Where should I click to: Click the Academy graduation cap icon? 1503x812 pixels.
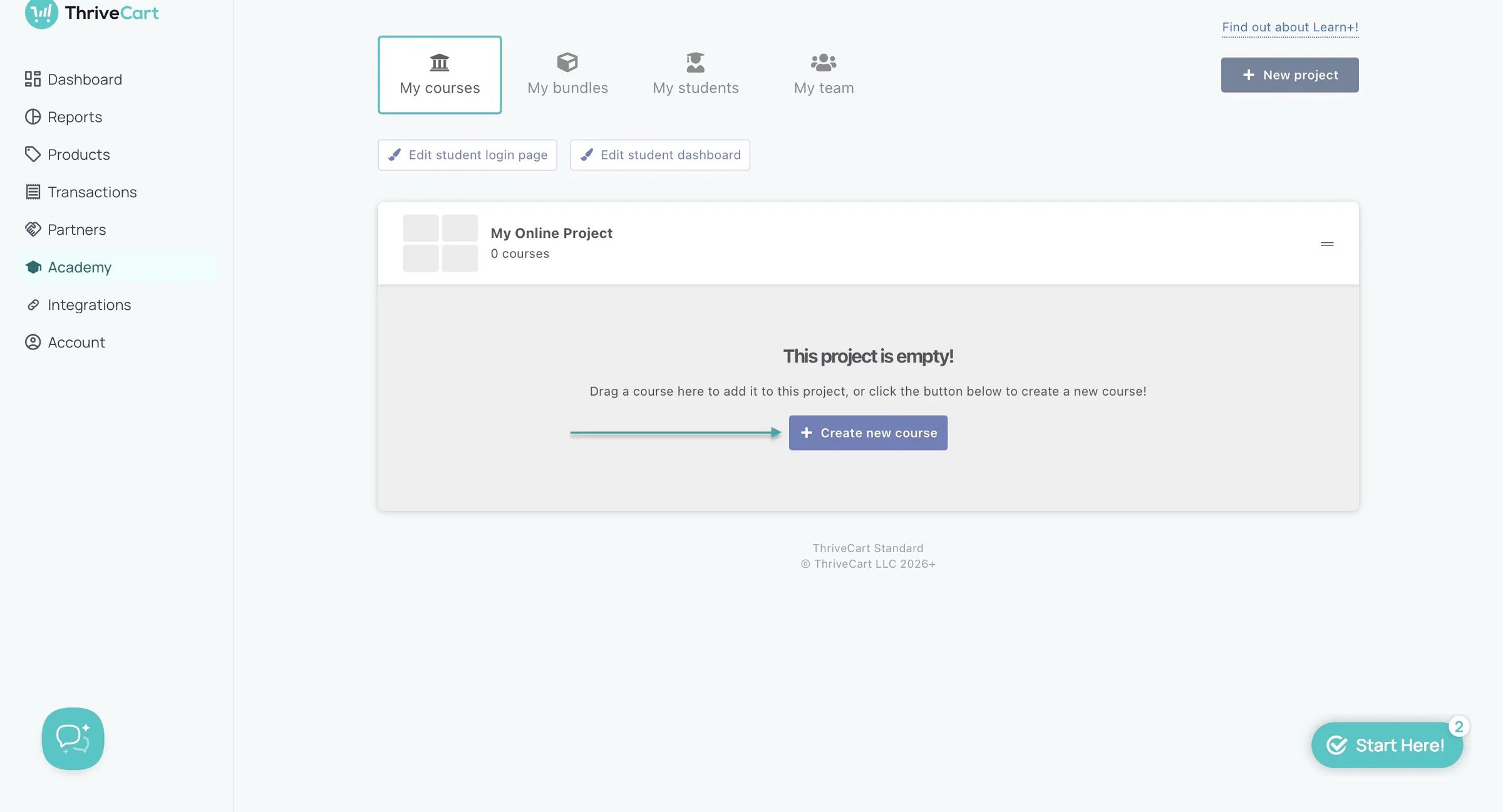pos(33,267)
